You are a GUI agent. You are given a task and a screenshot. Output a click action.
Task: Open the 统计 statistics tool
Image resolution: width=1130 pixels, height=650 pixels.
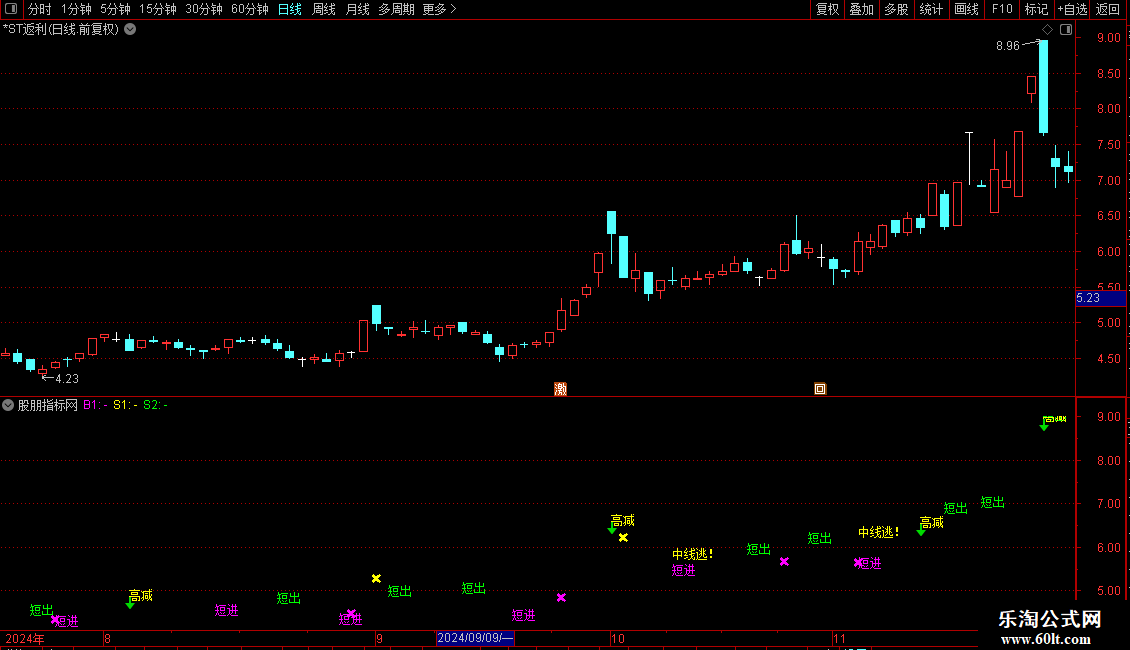pyautogui.click(x=931, y=9)
